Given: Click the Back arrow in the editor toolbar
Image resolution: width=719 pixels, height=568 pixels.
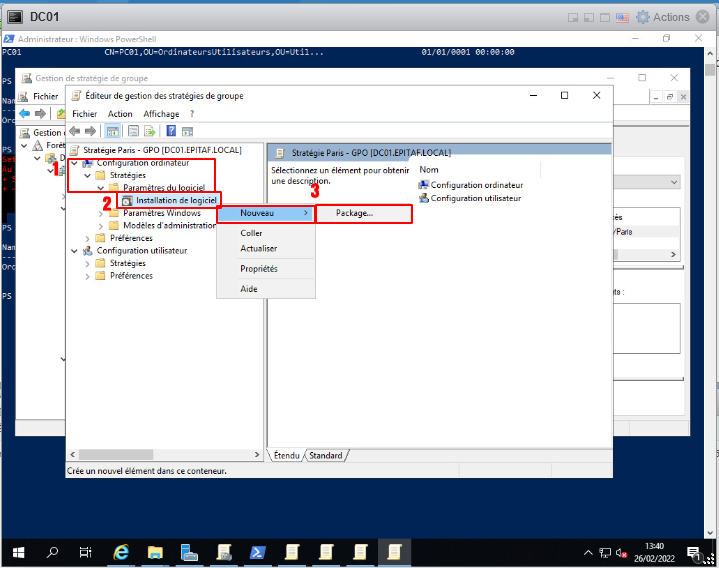Looking at the screenshot, I should pyautogui.click(x=74, y=131).
